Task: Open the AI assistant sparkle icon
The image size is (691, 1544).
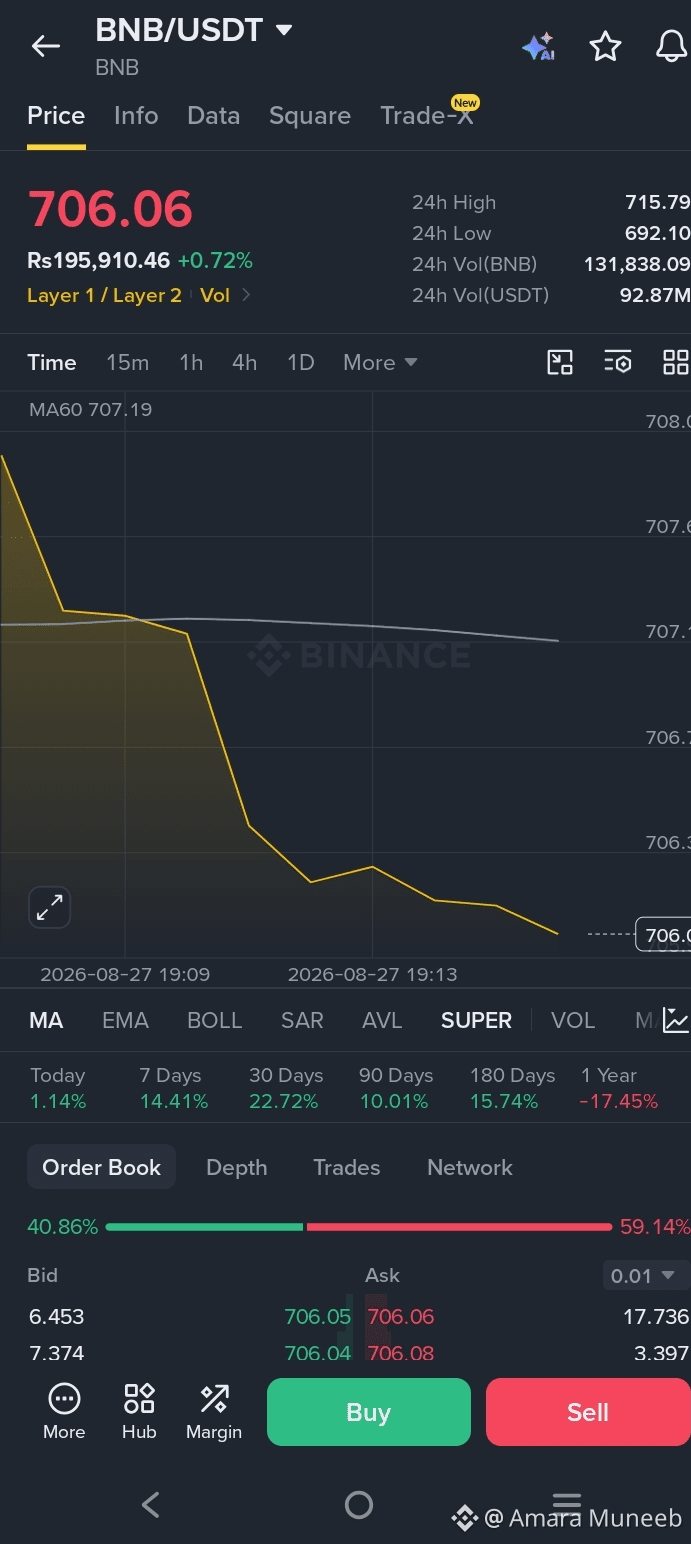Action: click(x=538, y=46)
